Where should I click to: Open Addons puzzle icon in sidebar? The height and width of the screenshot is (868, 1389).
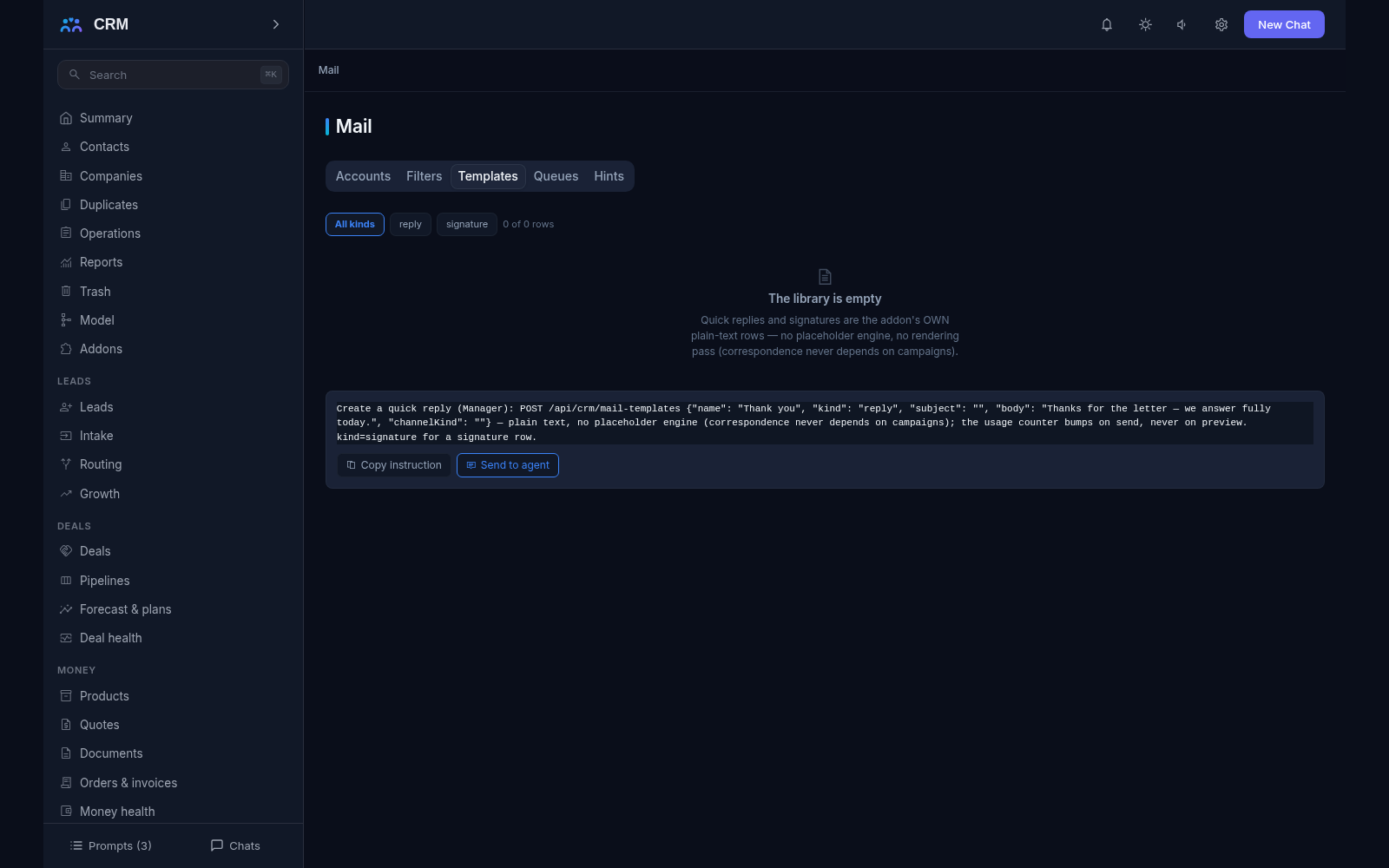(66, 349)
